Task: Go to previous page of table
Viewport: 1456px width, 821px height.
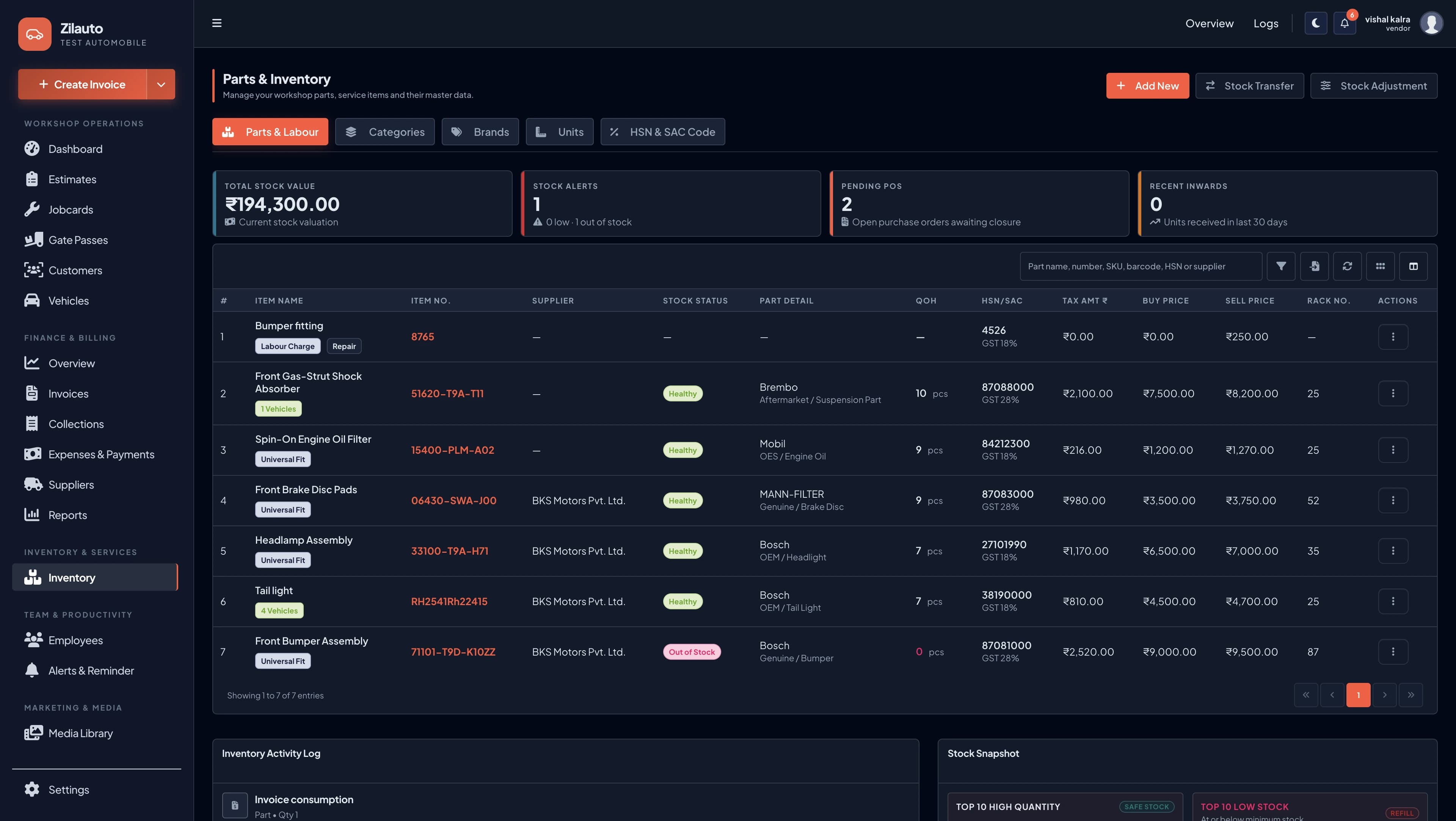Action: click(1332, 695)
